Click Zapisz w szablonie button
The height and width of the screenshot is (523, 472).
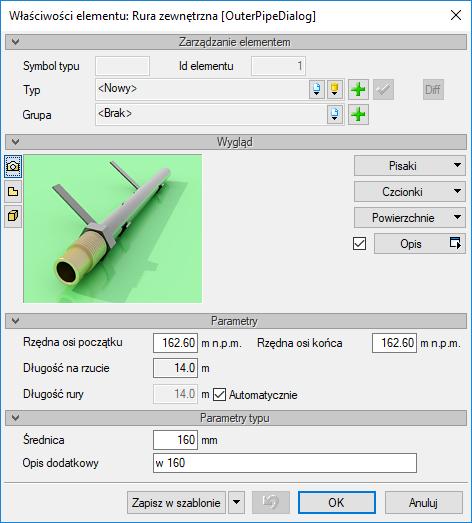tap(176, 502)
